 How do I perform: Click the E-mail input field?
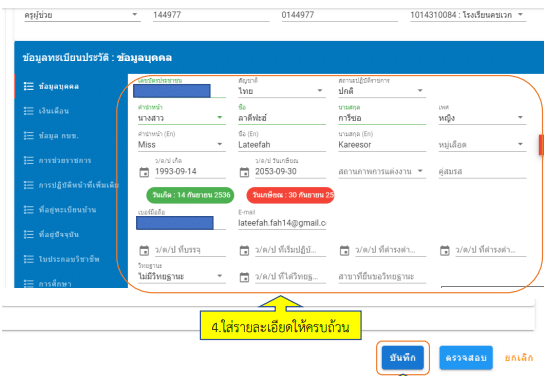[x=282, y=223]
